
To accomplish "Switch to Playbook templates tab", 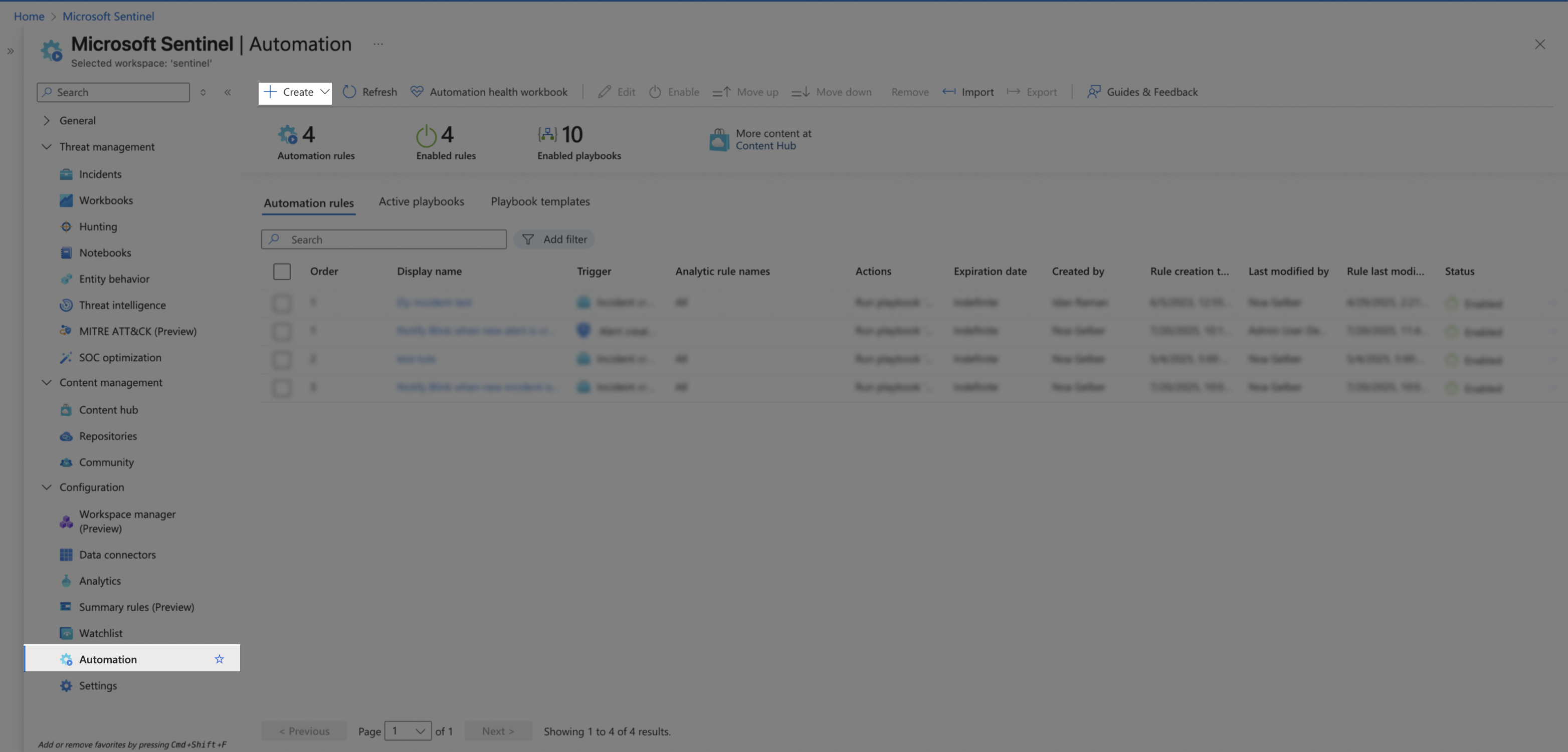I will pos(540,201).
